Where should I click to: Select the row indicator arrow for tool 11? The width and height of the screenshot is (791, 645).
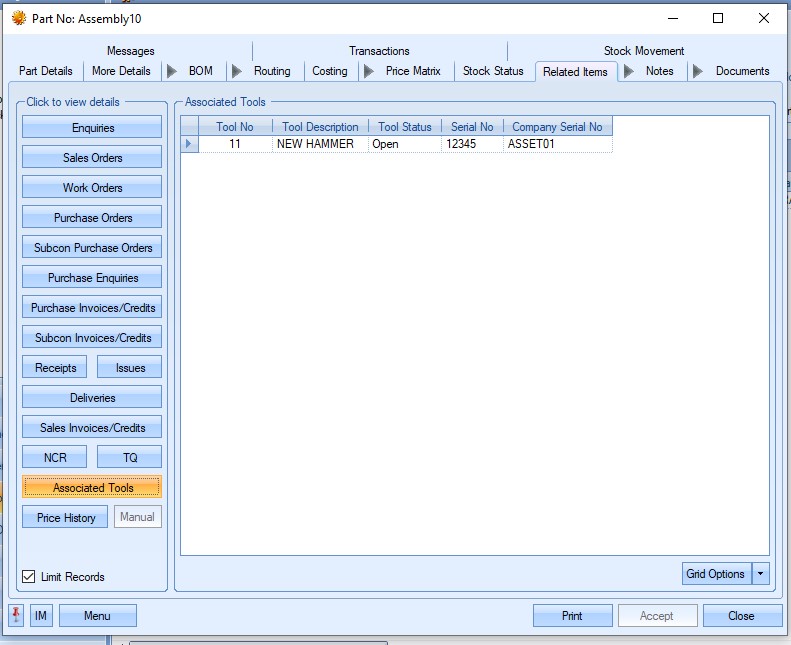[188, 144]
